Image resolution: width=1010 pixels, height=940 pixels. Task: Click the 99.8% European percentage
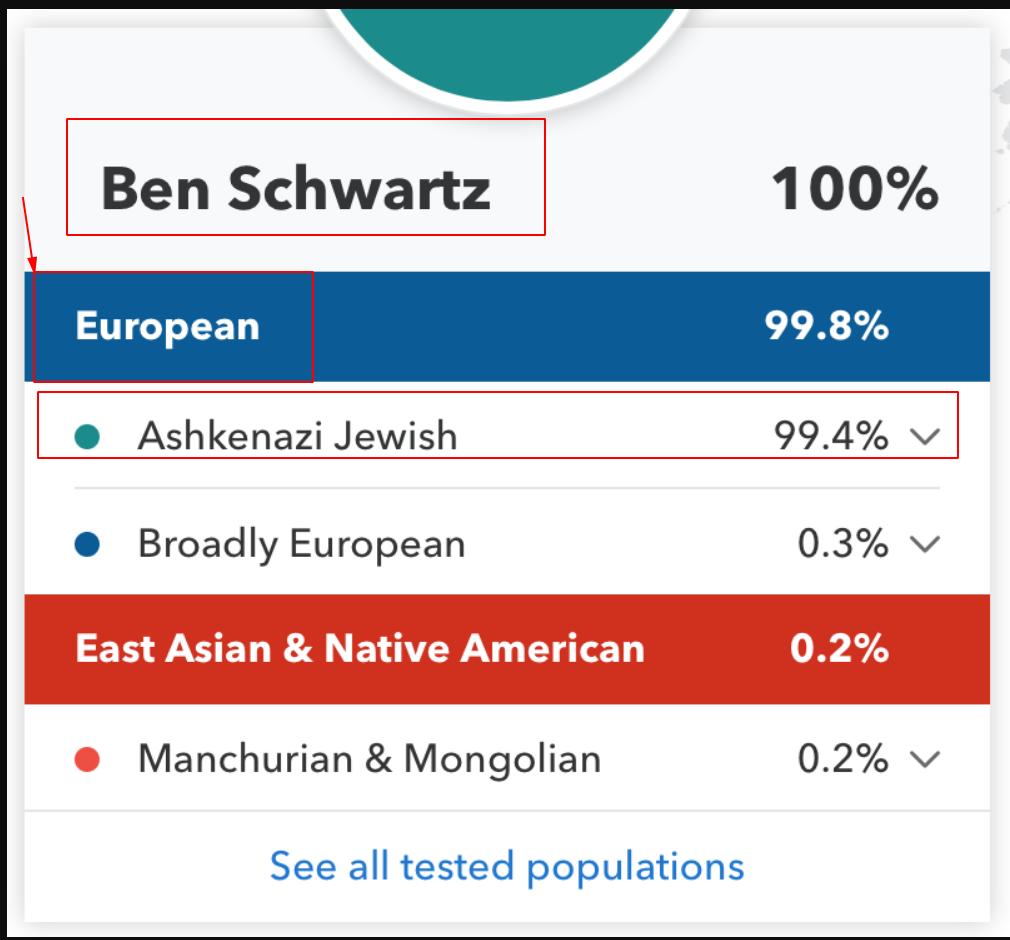coord(826,327)
